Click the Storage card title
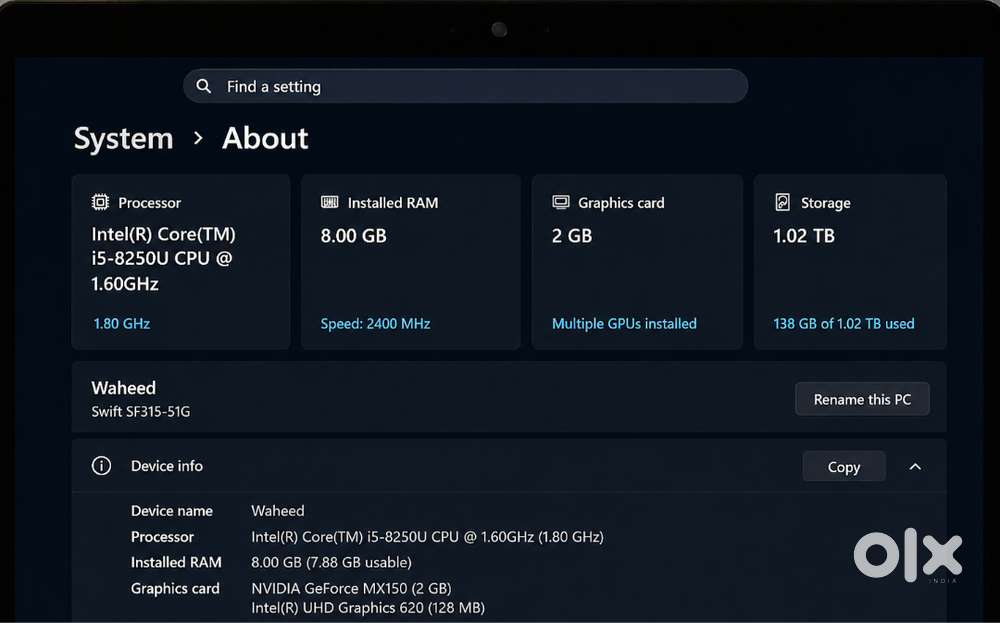This screenshot has height=623, width=1000. (x=826, y=203)
